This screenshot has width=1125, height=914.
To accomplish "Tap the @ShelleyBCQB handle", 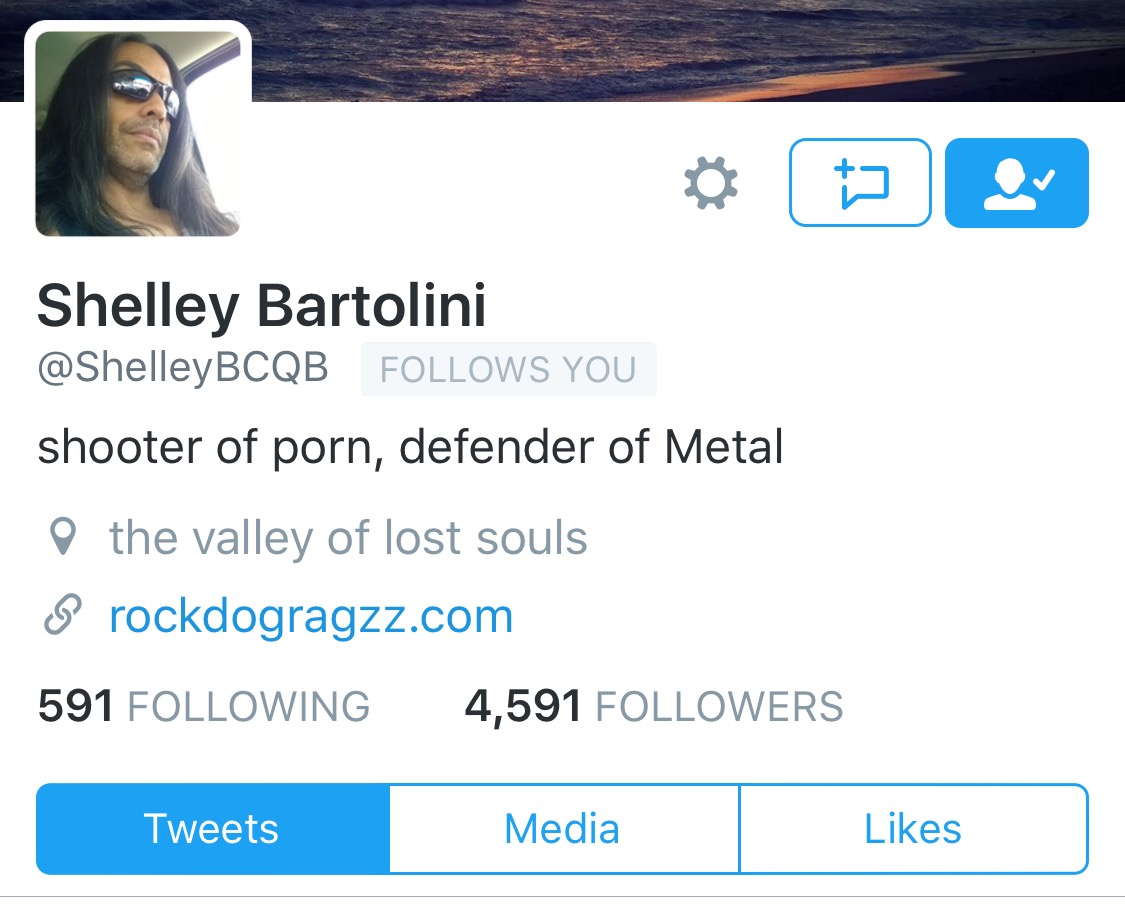I will [x=183, y=368].
